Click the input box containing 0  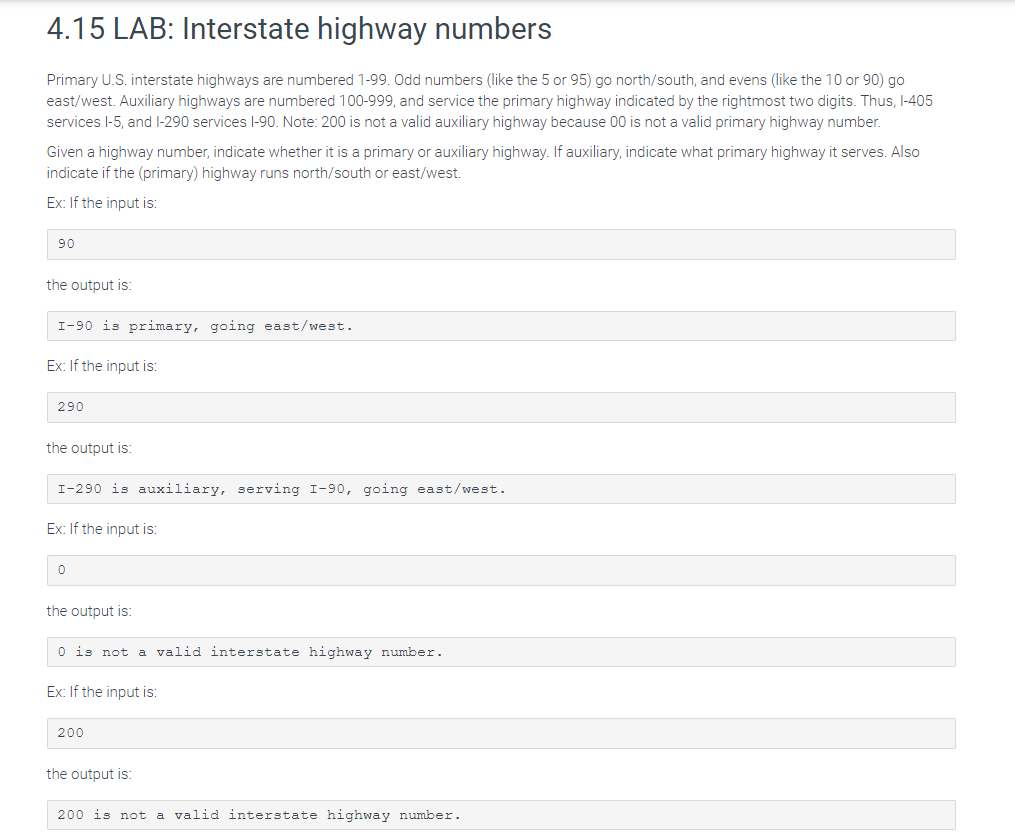[x=500, y=569]
